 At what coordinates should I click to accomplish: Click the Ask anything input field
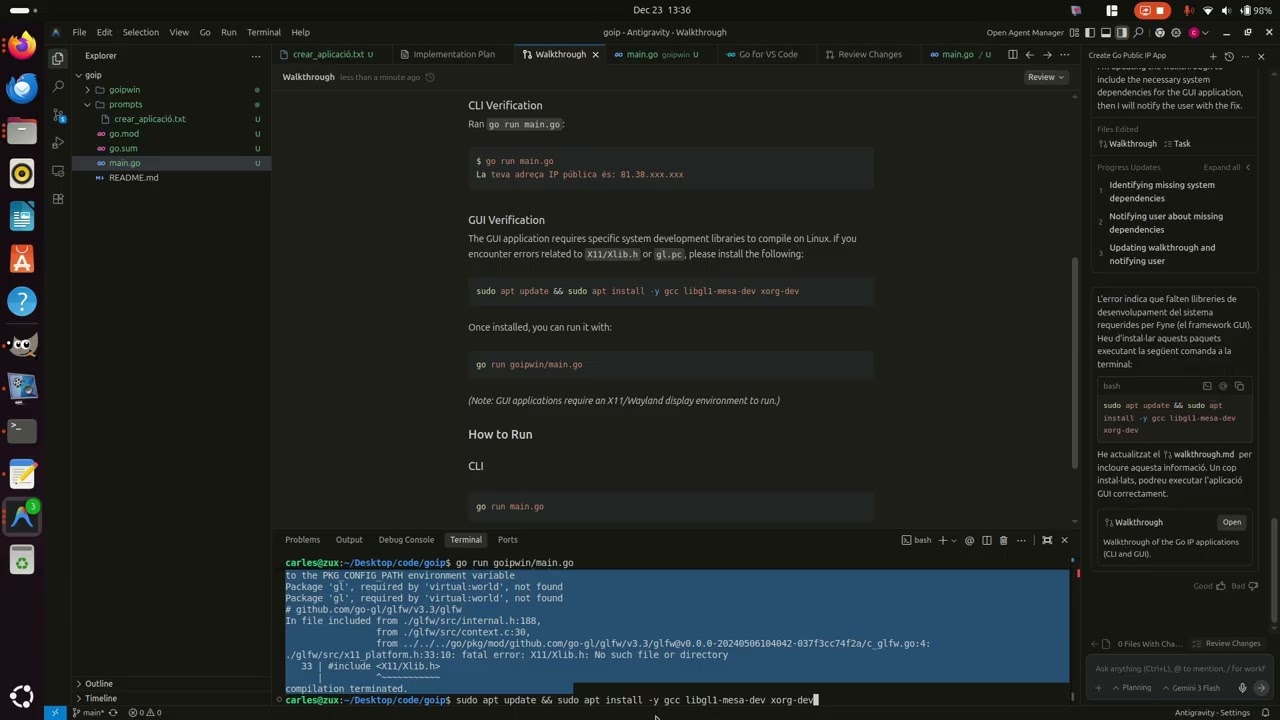point(1180,668)
